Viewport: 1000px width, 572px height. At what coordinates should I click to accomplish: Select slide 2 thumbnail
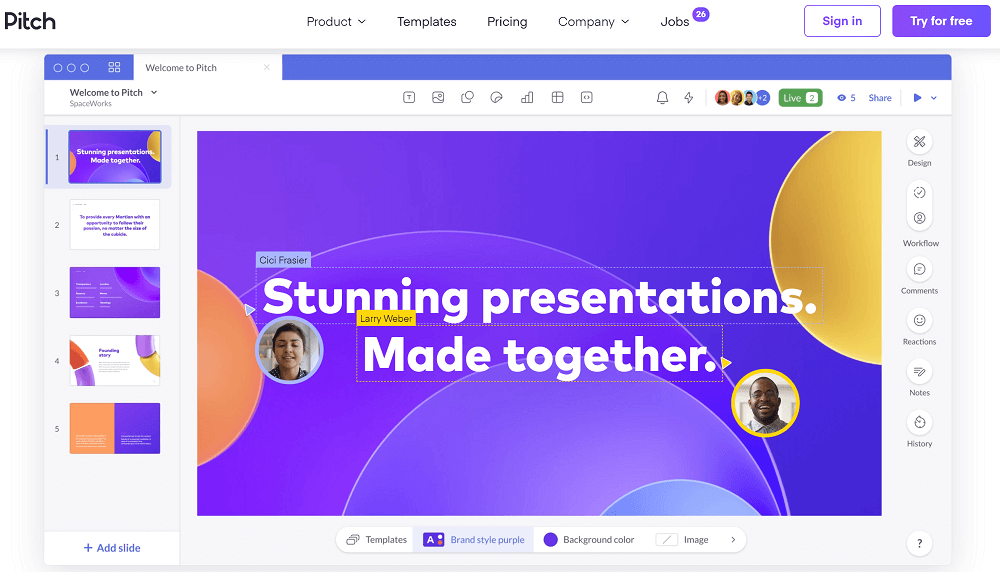pos(115,224)
